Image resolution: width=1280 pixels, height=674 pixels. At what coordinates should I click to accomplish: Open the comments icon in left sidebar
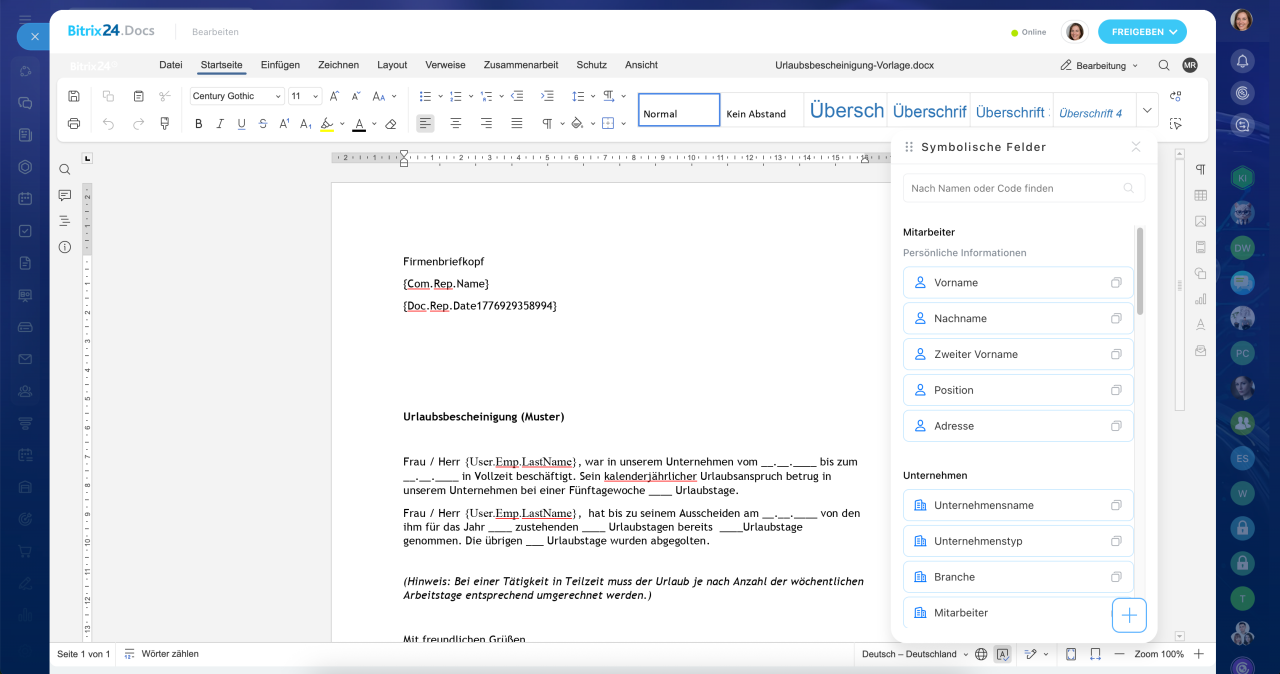coord(65,195)
